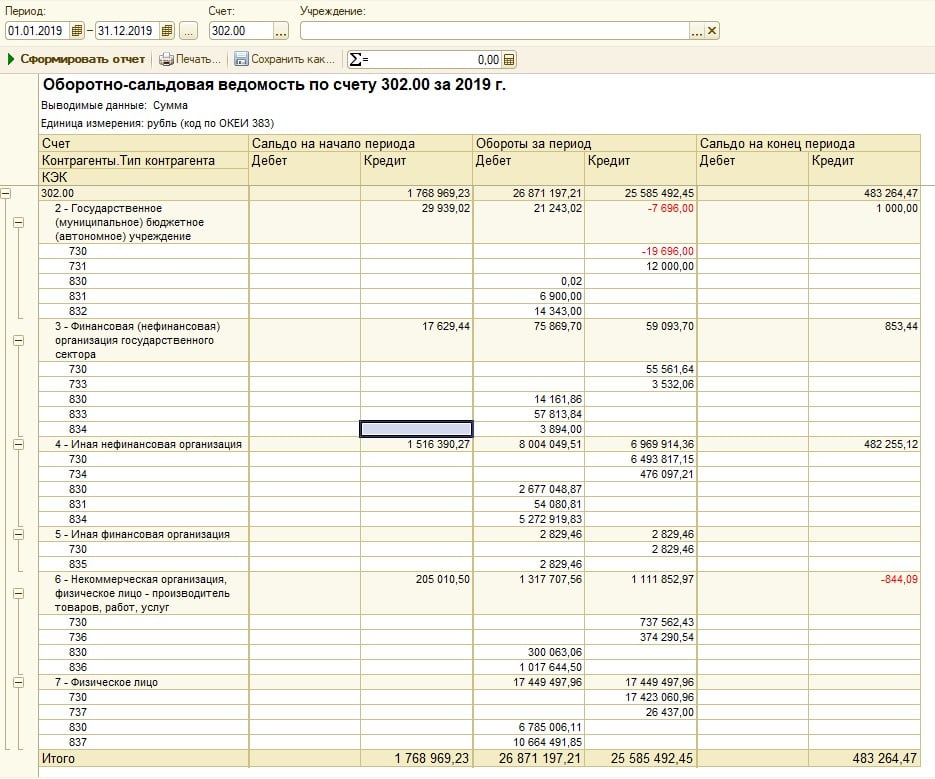935x779 pixels.
Task: Collapse group 3 - Финансовая организация государственного сектора
Action: click(18, 340)
